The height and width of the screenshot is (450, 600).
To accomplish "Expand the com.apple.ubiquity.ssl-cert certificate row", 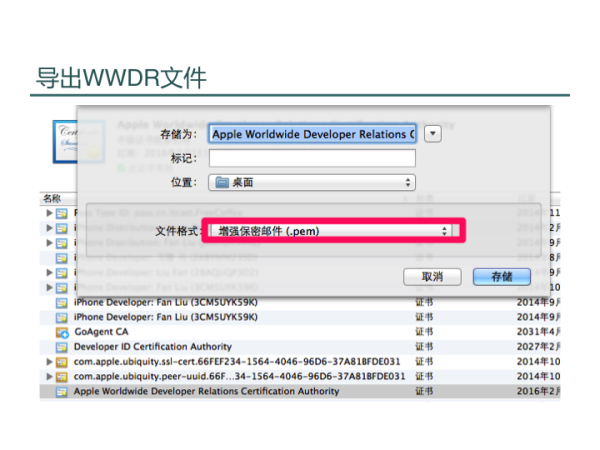I will tap(49, 361).
